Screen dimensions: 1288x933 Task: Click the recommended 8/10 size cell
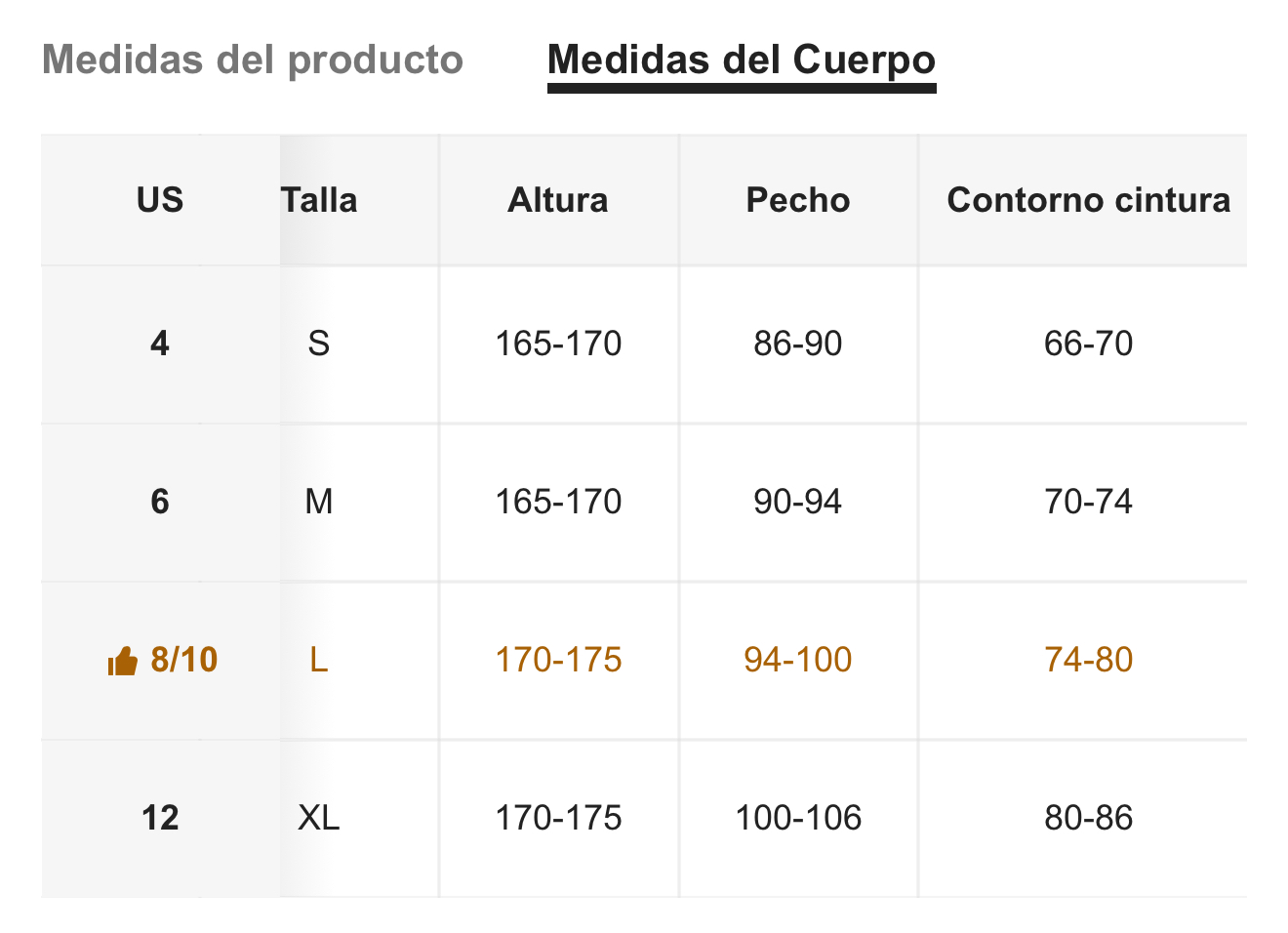pos(162,660)
